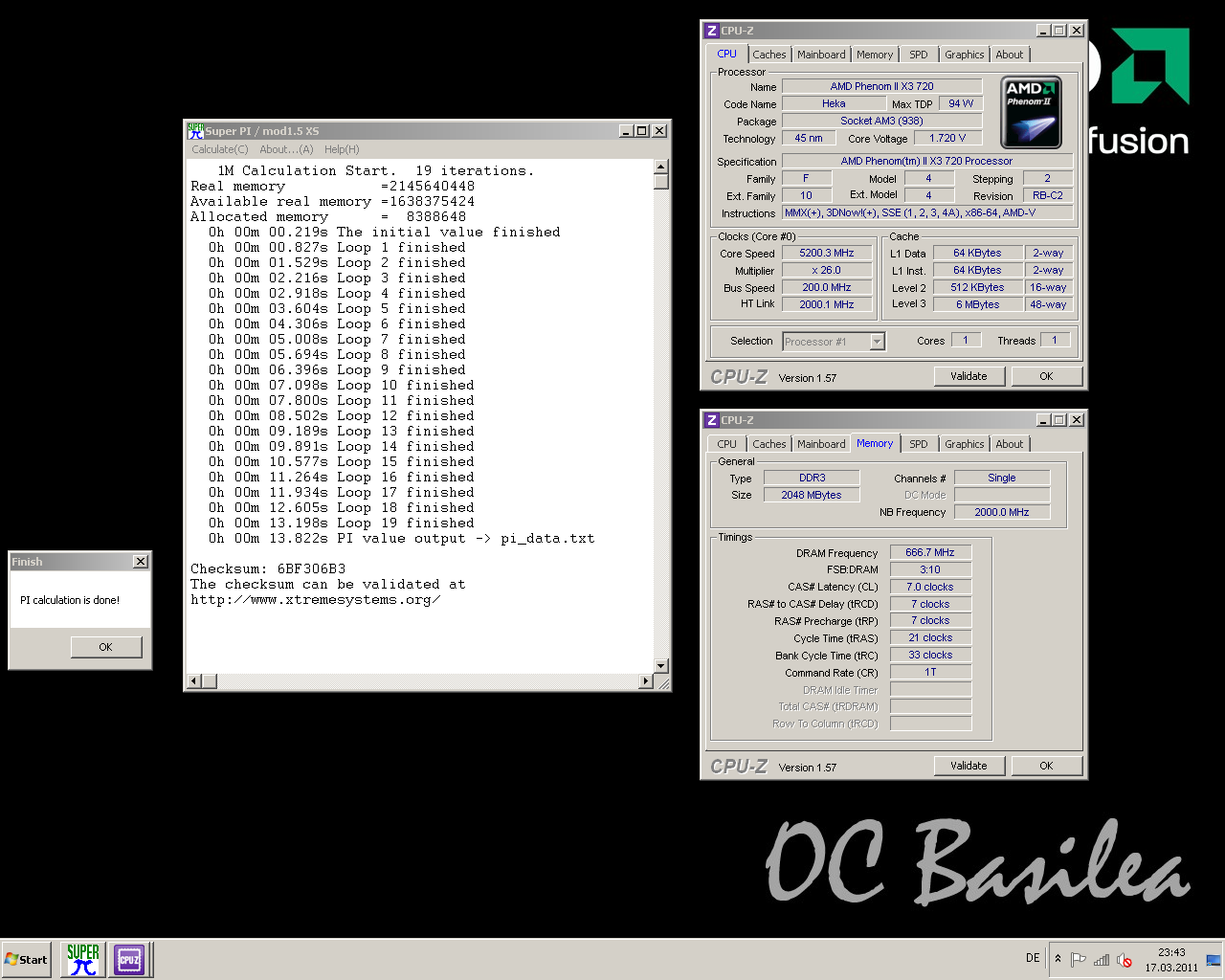Click Super PI horizontal scrollbar left arrow

[x=194, y=681]
